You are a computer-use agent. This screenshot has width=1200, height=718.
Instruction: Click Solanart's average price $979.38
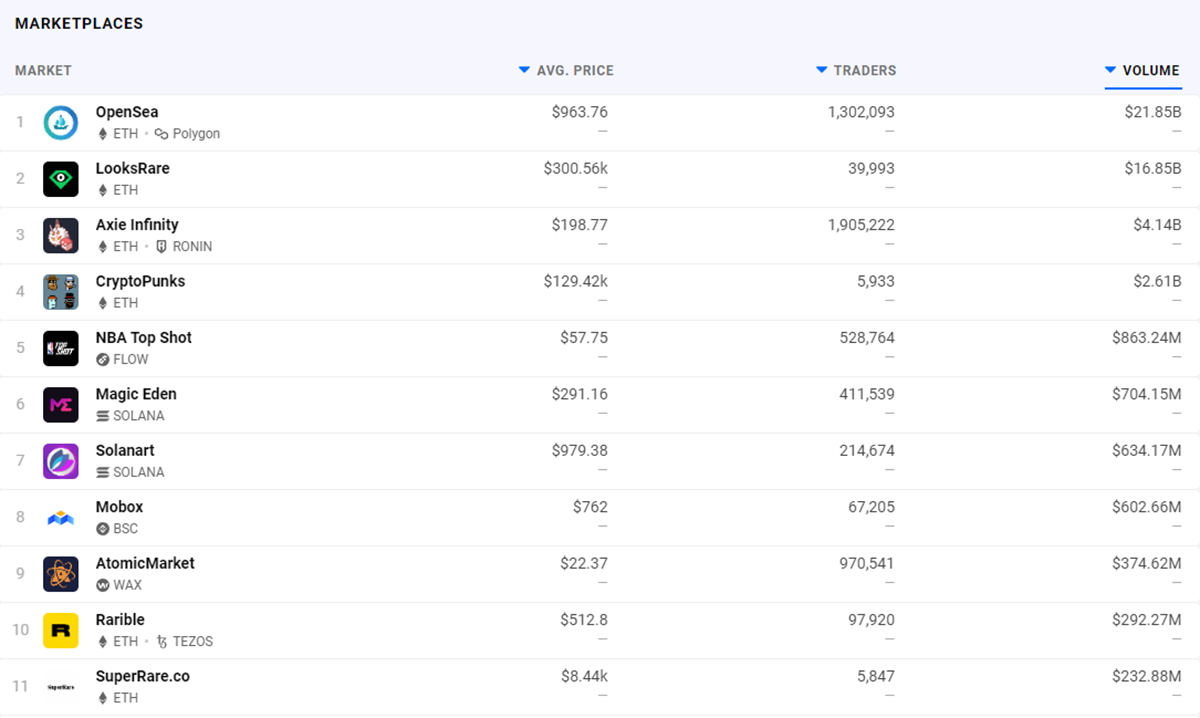click(x=580, y=450)
